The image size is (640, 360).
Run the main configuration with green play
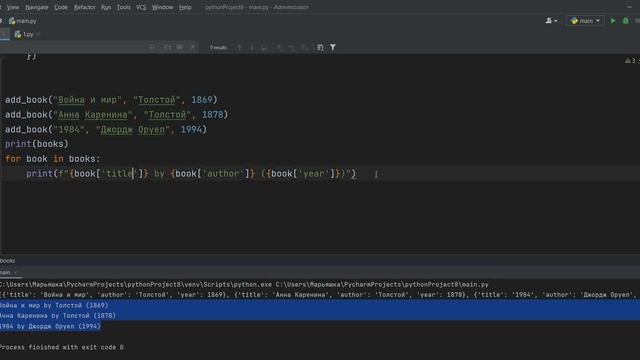point(613,20)
